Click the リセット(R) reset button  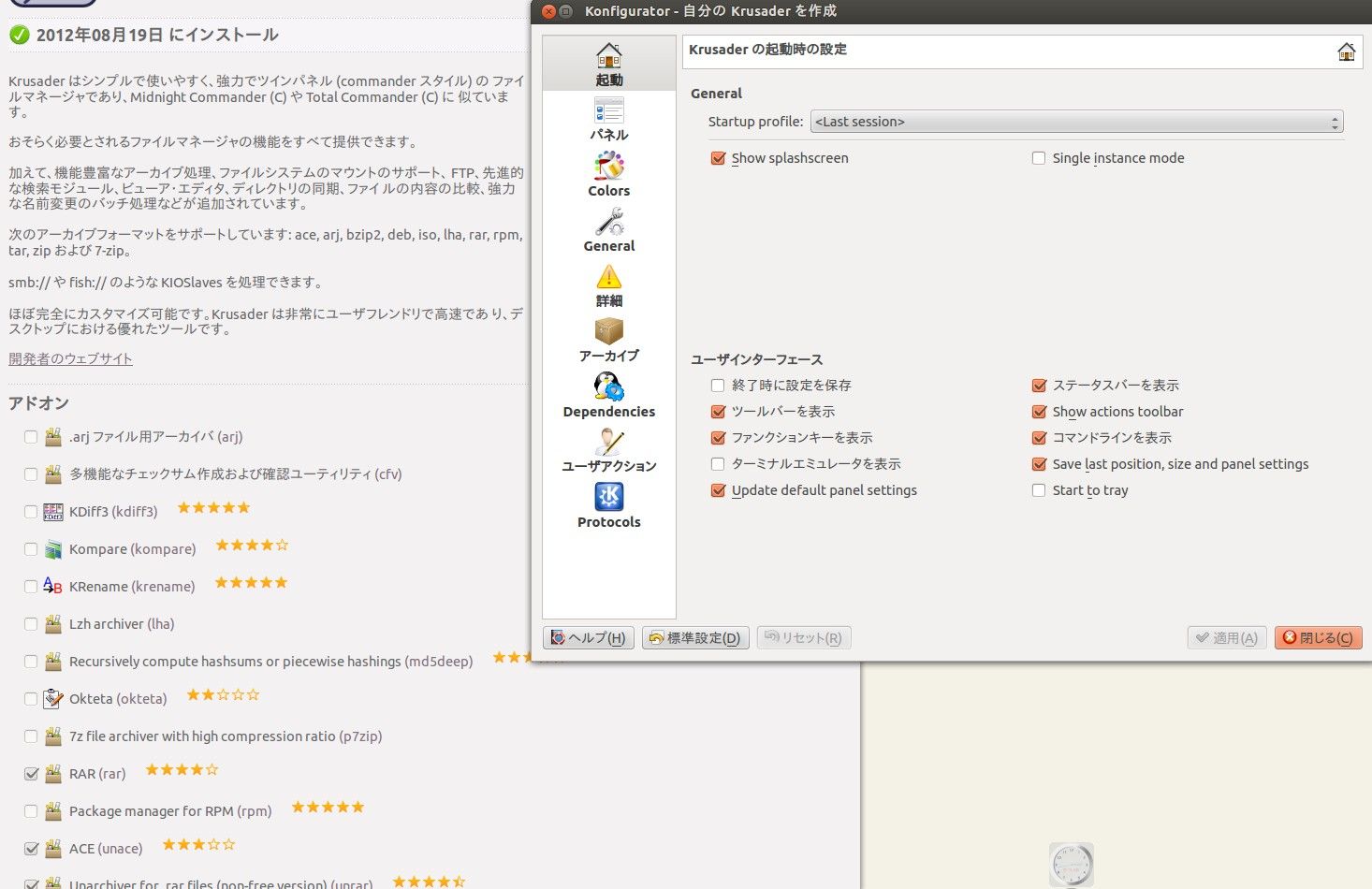point(804,638)
